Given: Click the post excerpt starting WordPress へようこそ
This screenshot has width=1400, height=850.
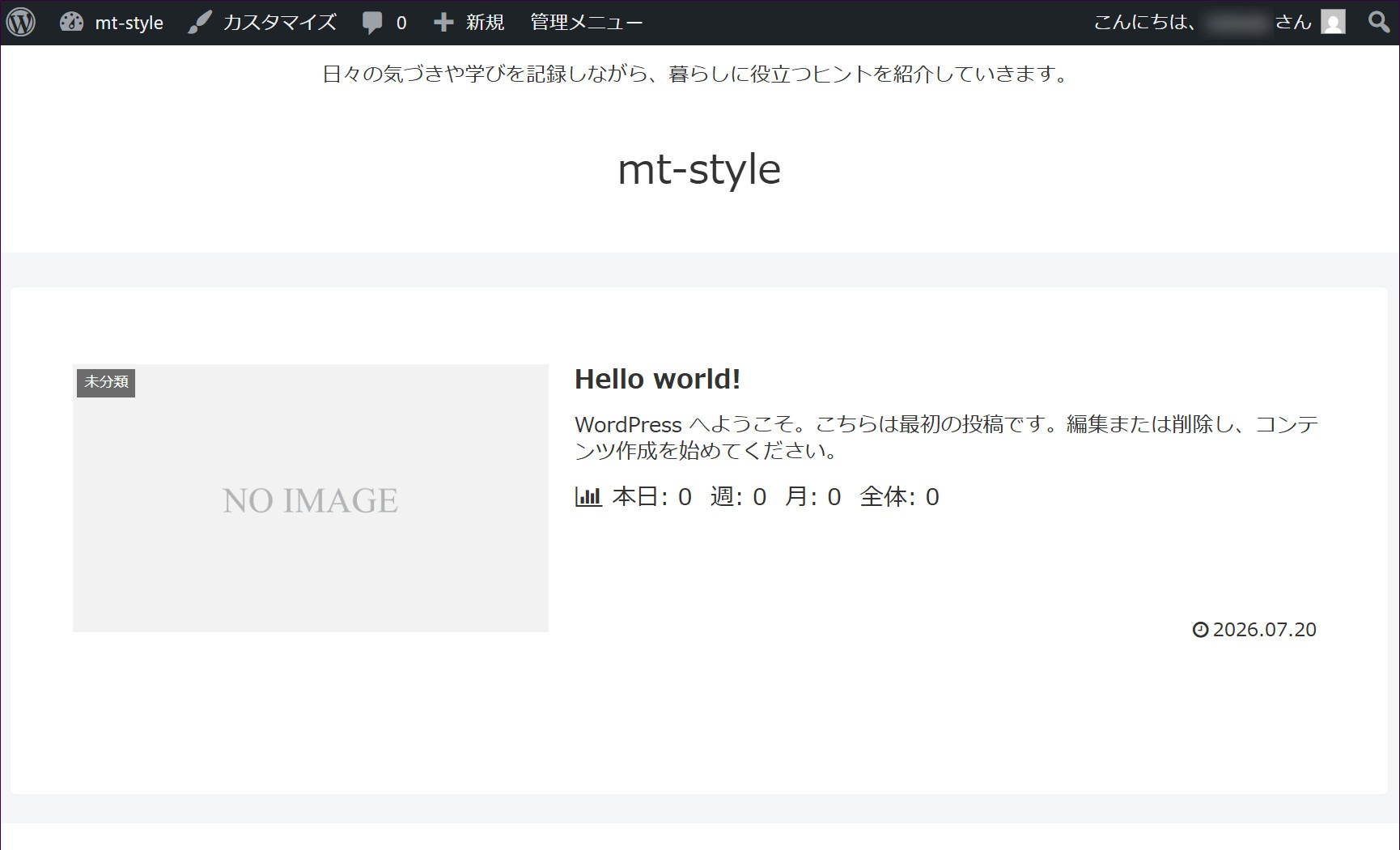Looking at the screenshot, I should click(x=946, y=437).
